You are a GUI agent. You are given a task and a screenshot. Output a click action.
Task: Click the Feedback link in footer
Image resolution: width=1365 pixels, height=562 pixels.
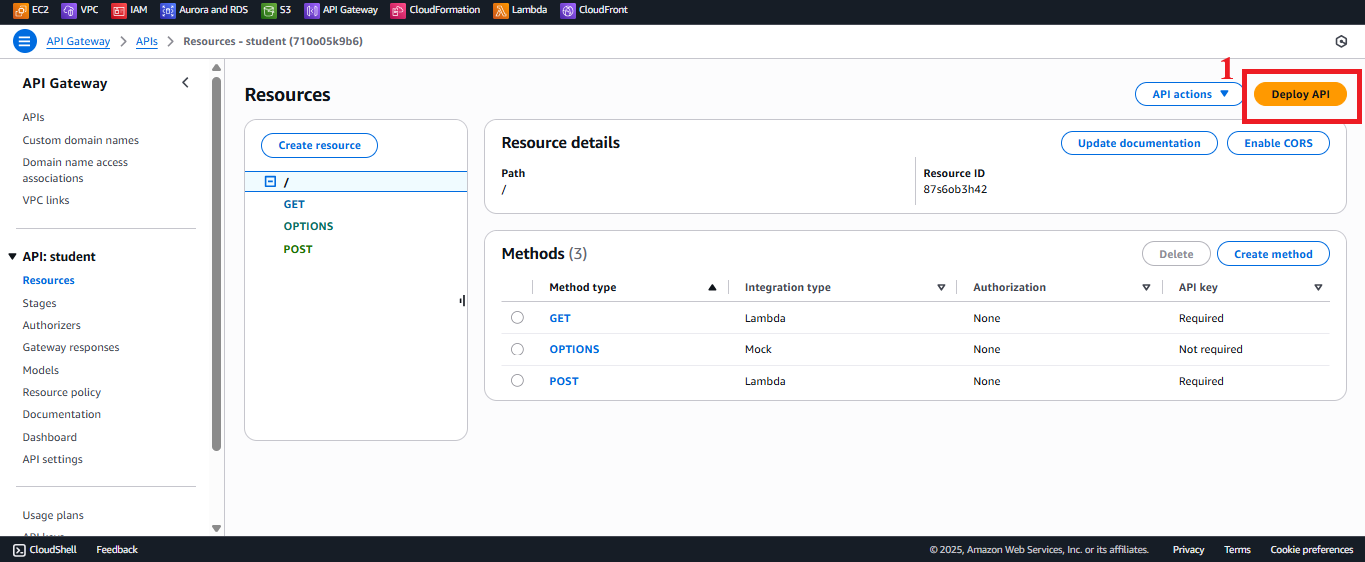pyautogui.click(x=117, y=549)
